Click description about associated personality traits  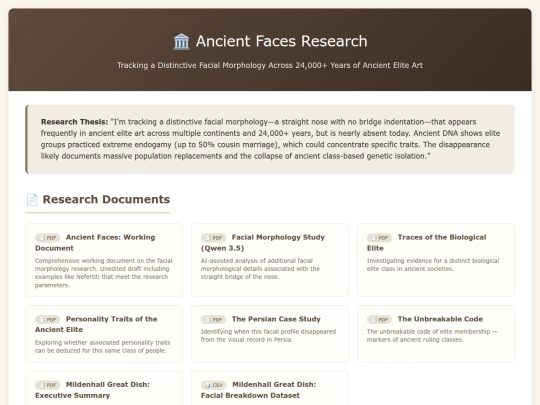pos(102,346)
